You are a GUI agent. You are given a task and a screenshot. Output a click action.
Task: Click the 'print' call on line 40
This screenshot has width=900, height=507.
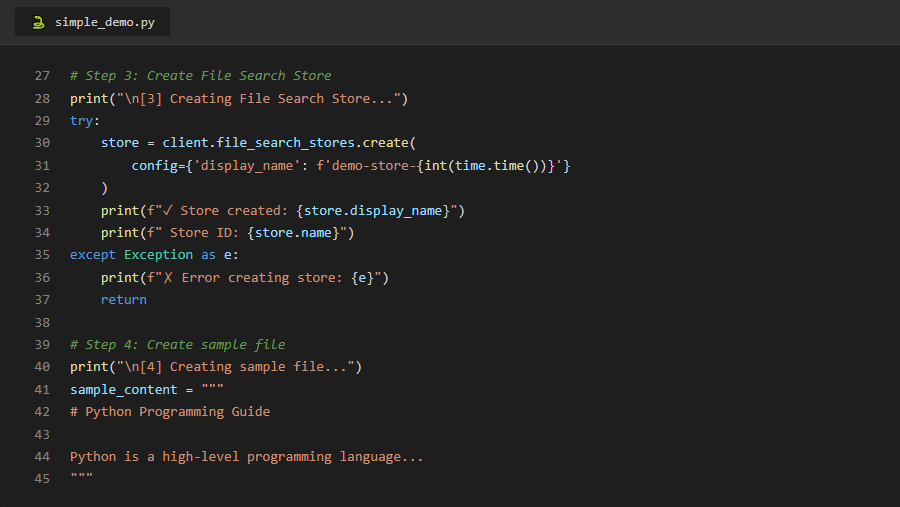(89, 367)
